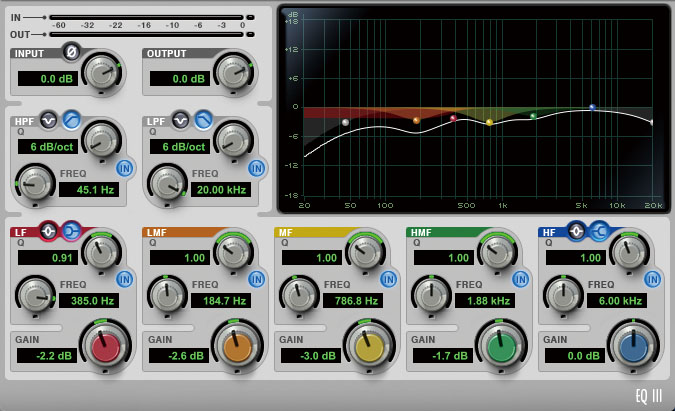
Task: Select the HPF notch filter type icon
Action: (49, 120)
